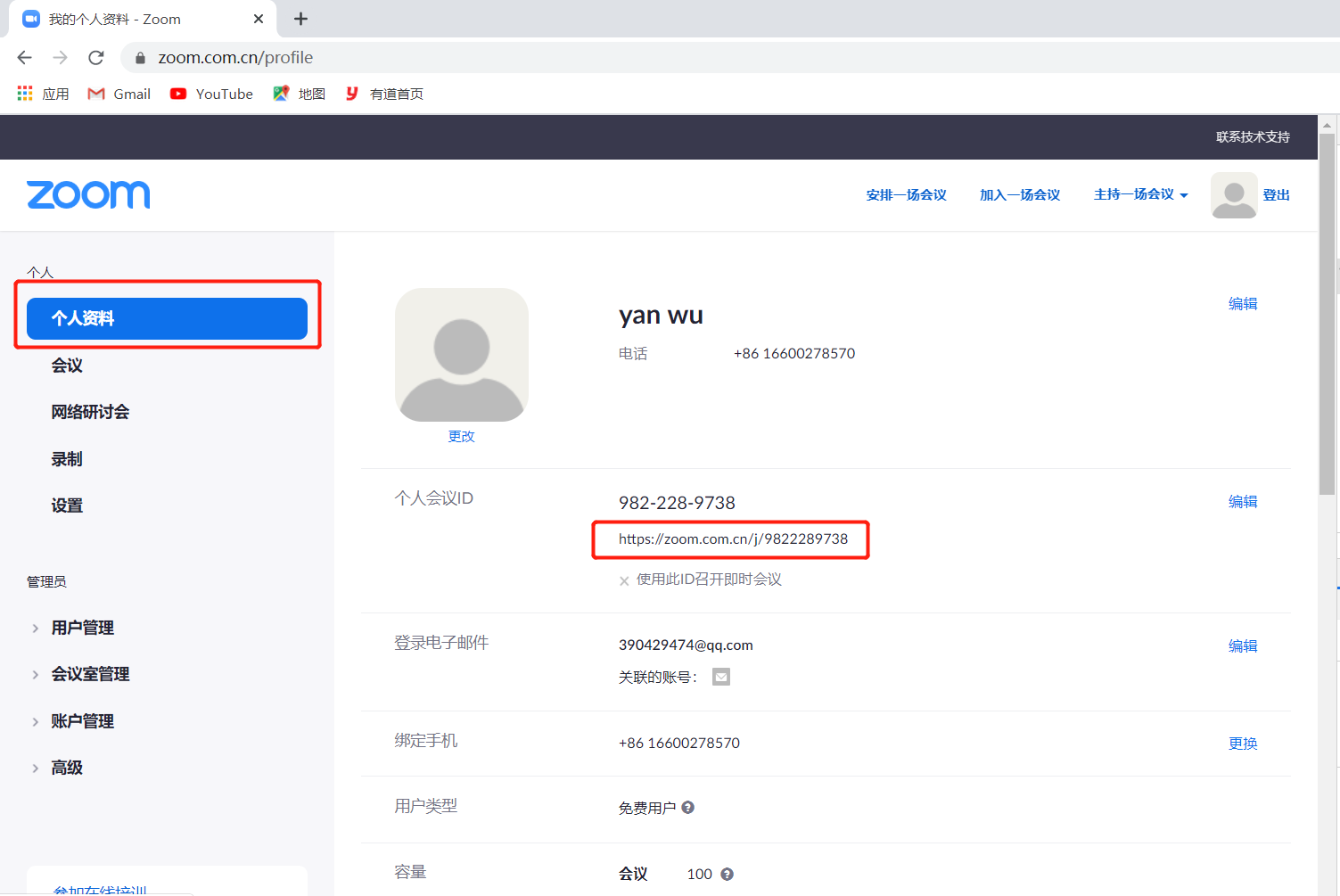The width and height of the screenshot is (1340, 896).
Task: Click 联系技术支持 in the top bar
Action: click(x=1253, y=136)
